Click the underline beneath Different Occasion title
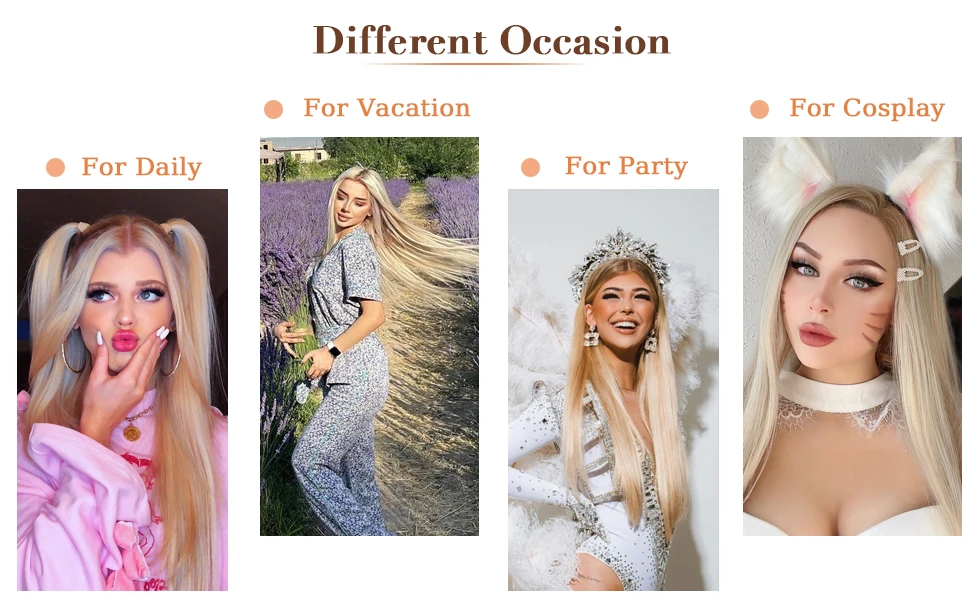The image size is (970, 600). coord(476,63)
